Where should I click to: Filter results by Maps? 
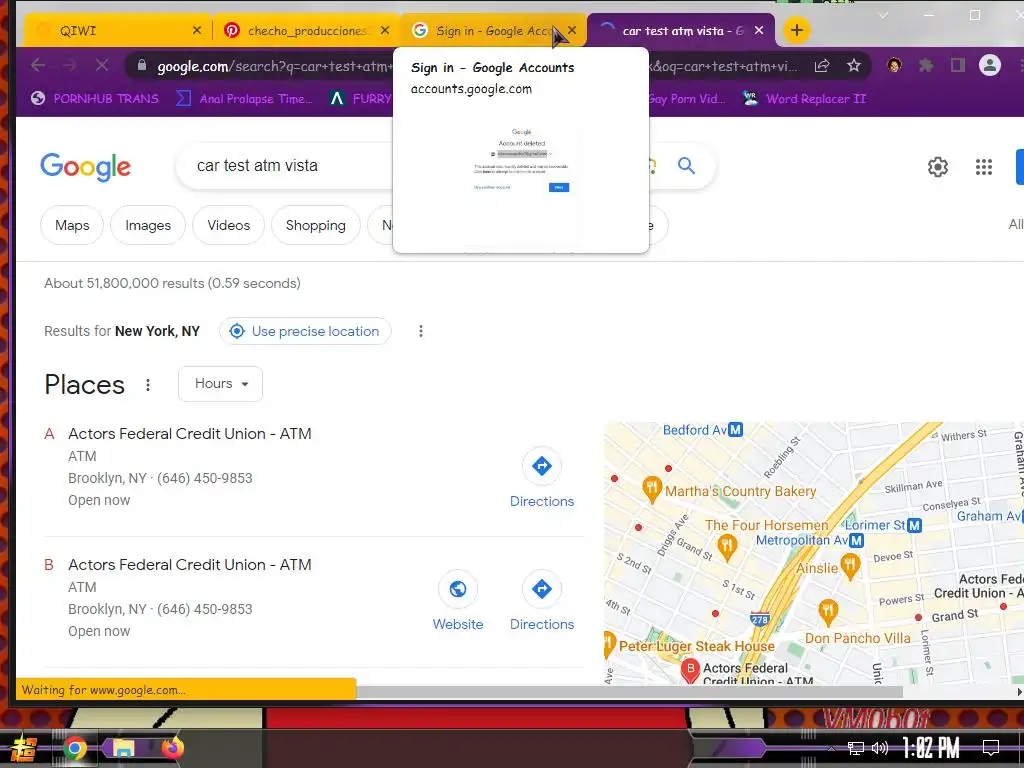point(72,225)
